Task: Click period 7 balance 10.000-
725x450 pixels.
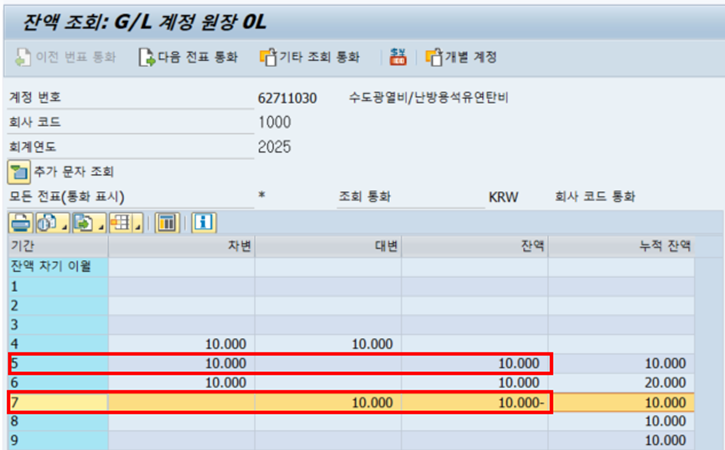Action: pyautogui.click(x=522, y=403)
